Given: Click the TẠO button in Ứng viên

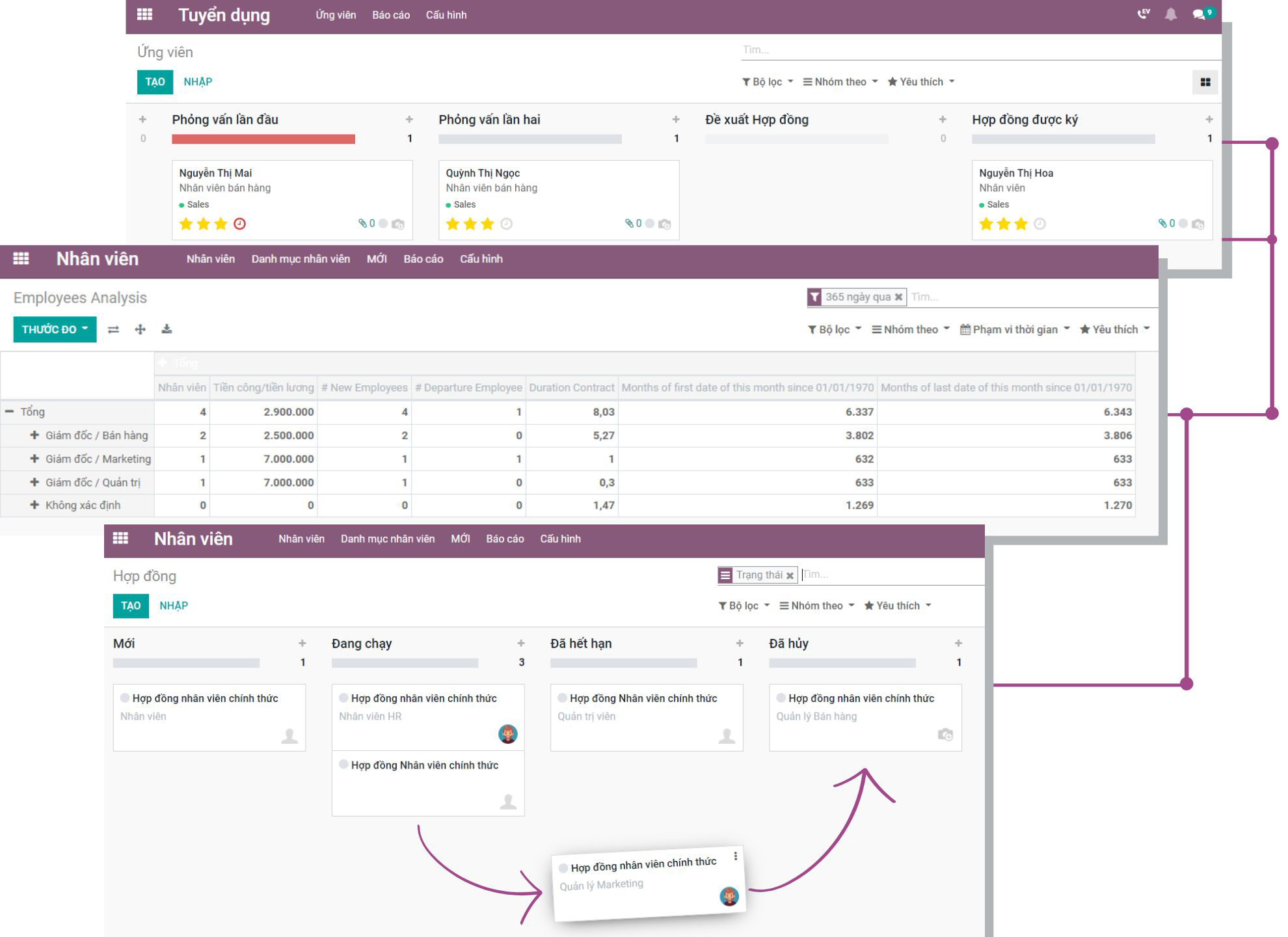Looking at the screenshot, I should coord(155,82).
